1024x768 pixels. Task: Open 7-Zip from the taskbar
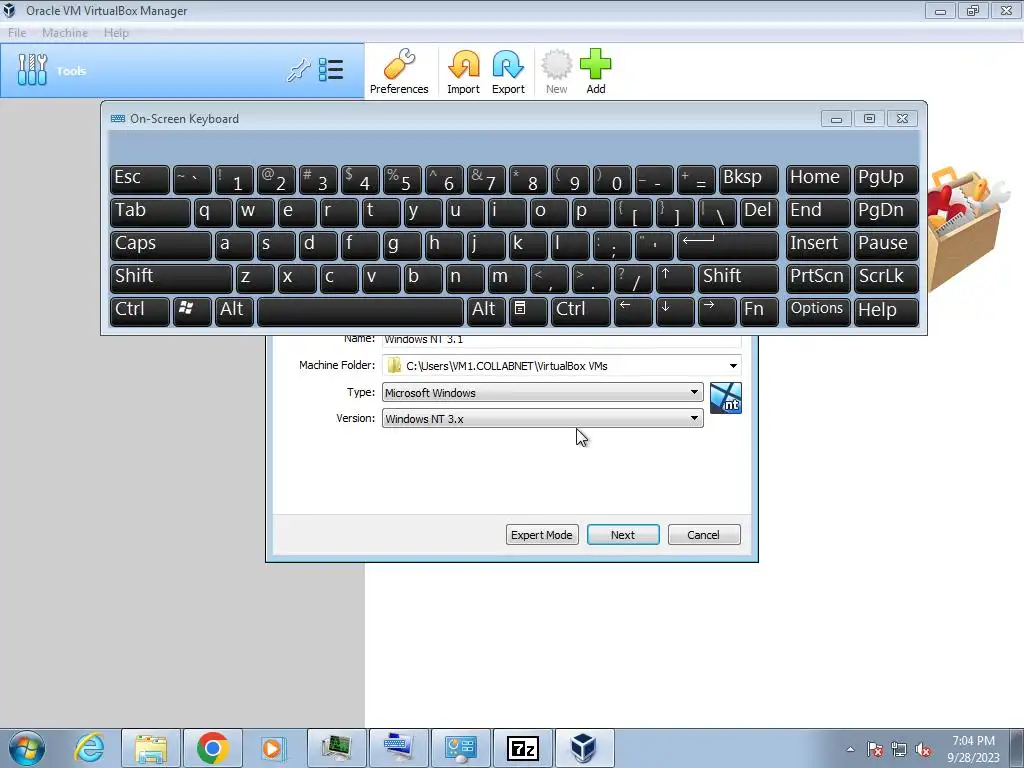[522, 748]
